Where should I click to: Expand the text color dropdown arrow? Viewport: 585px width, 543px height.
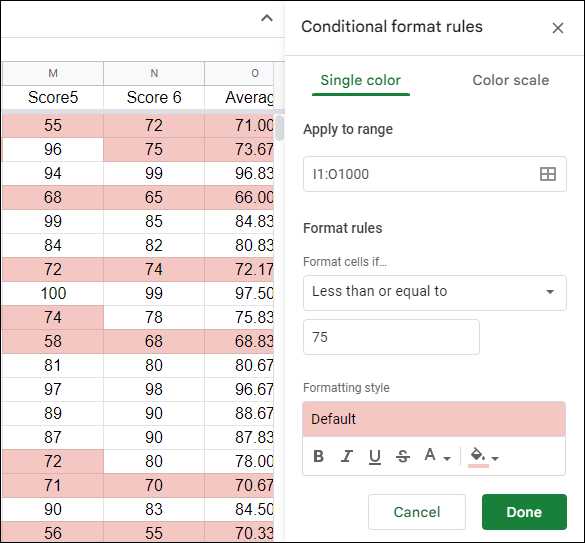[447, 458]
